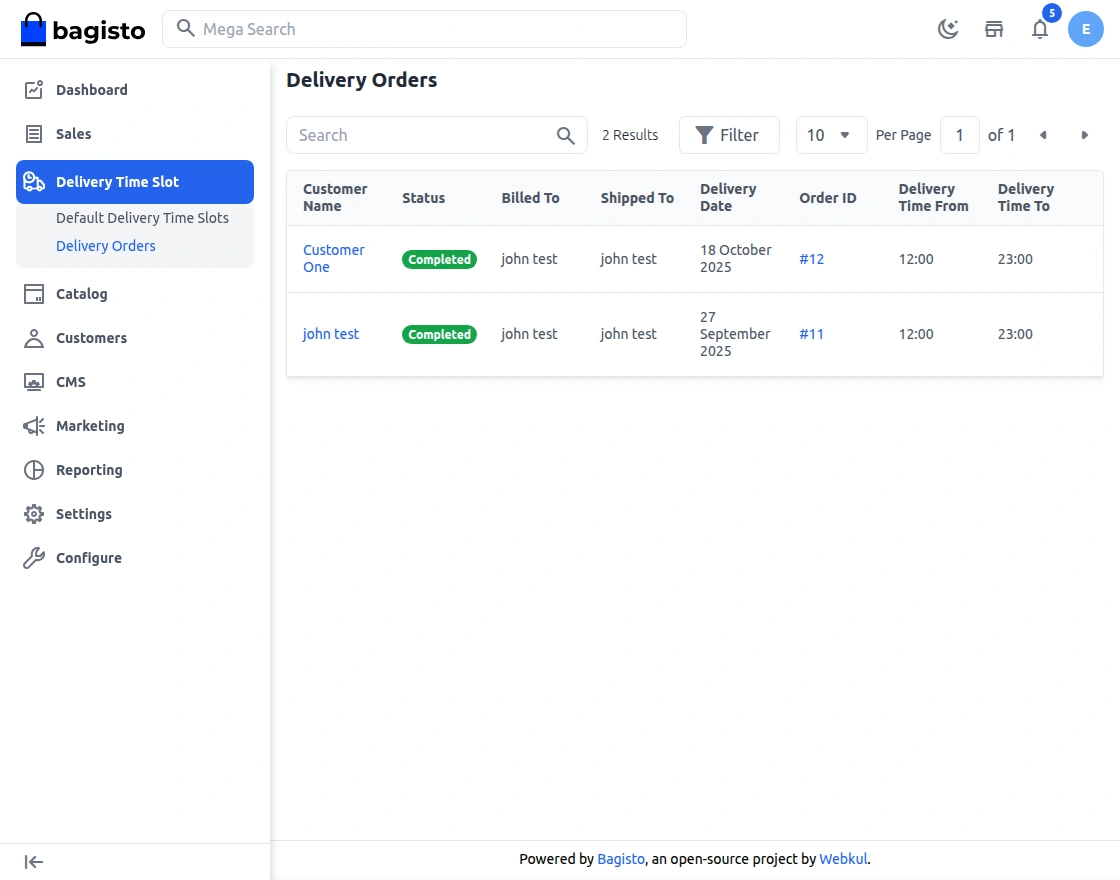This screenshot has height=880, width=1120.
Task: Click inside the delivery orders search field
Action: tap(420, 134)
